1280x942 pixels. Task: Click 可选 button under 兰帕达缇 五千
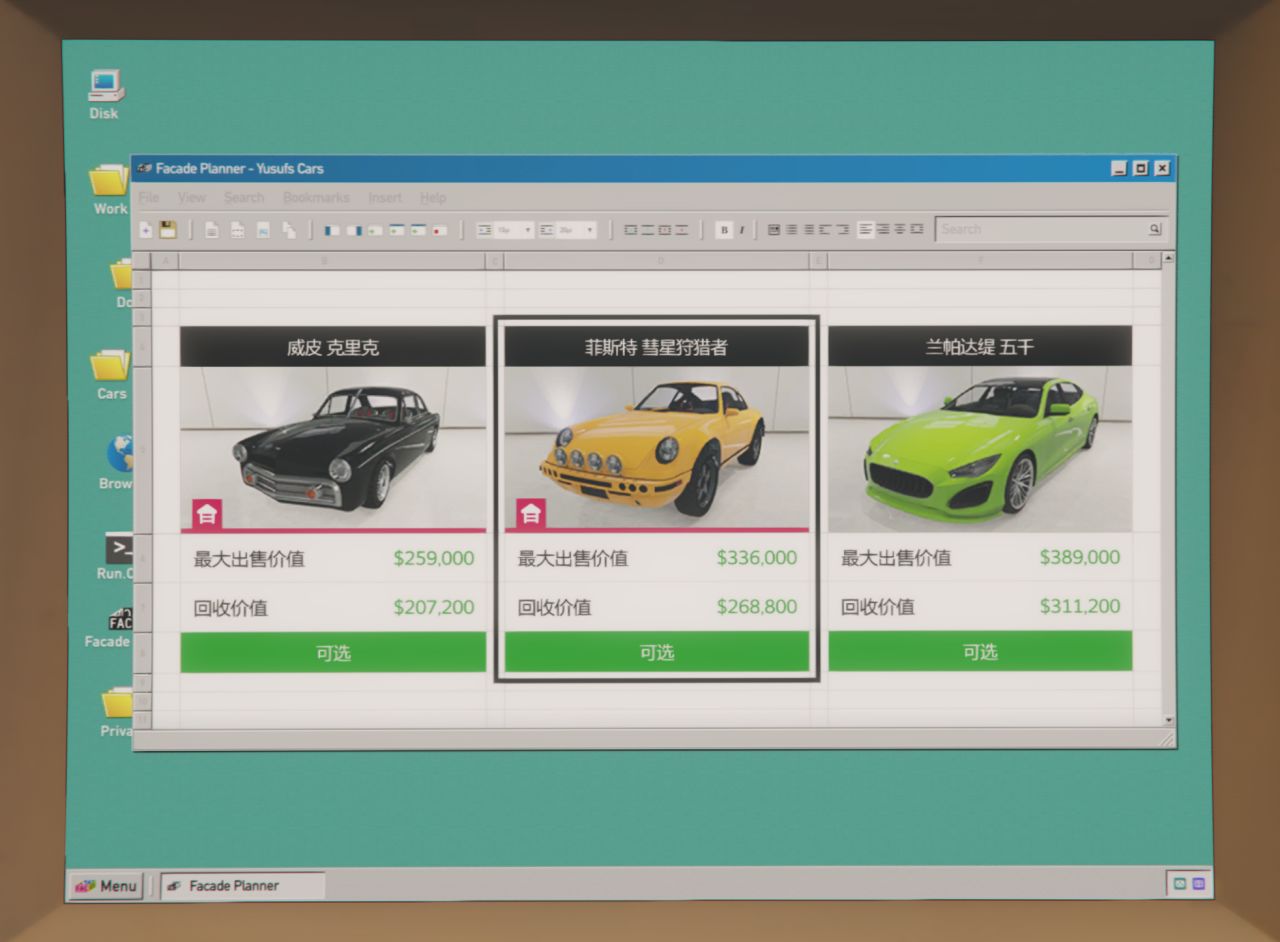(980, 652)
